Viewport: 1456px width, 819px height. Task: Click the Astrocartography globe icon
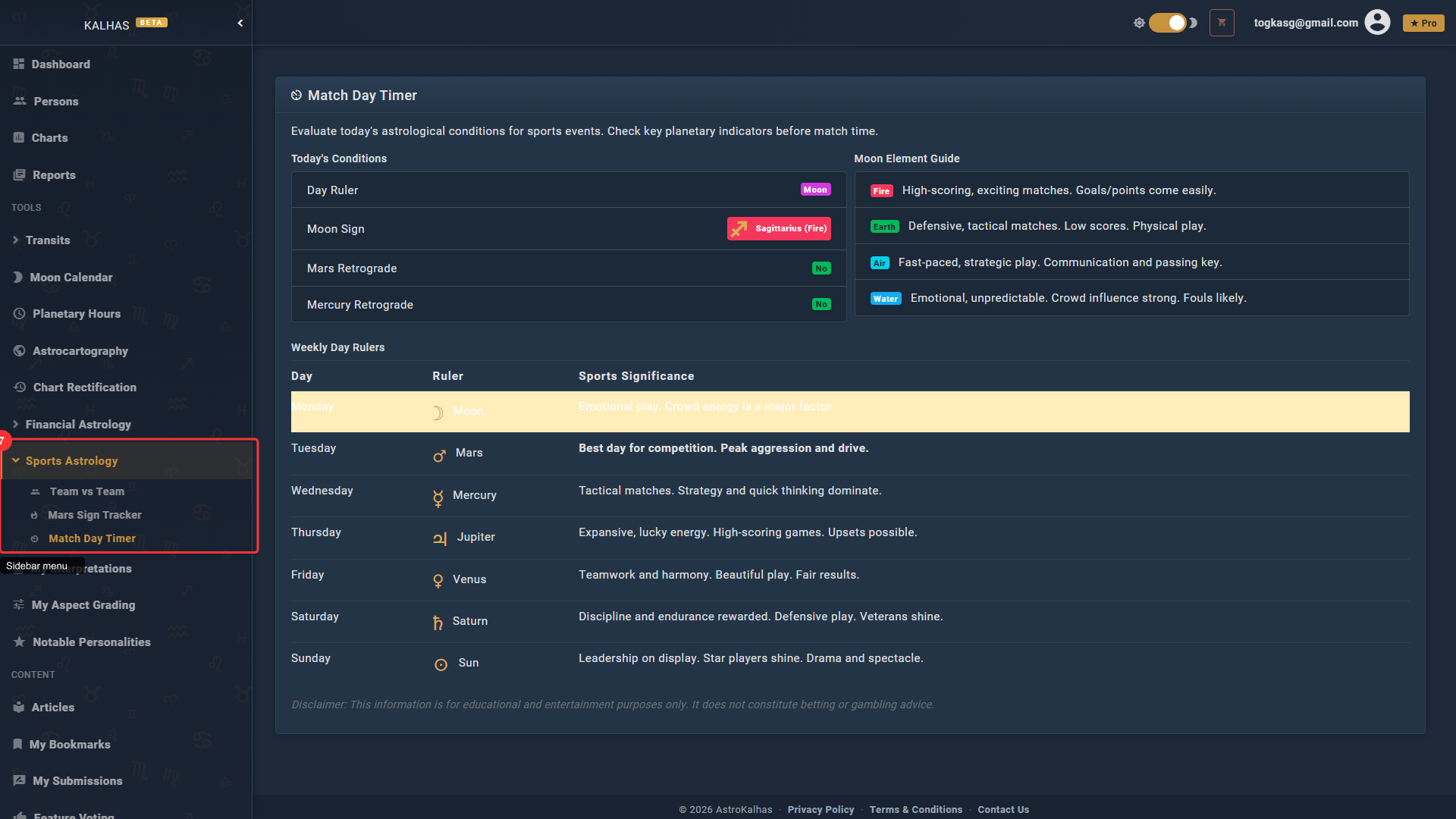(x=20, y=350)
